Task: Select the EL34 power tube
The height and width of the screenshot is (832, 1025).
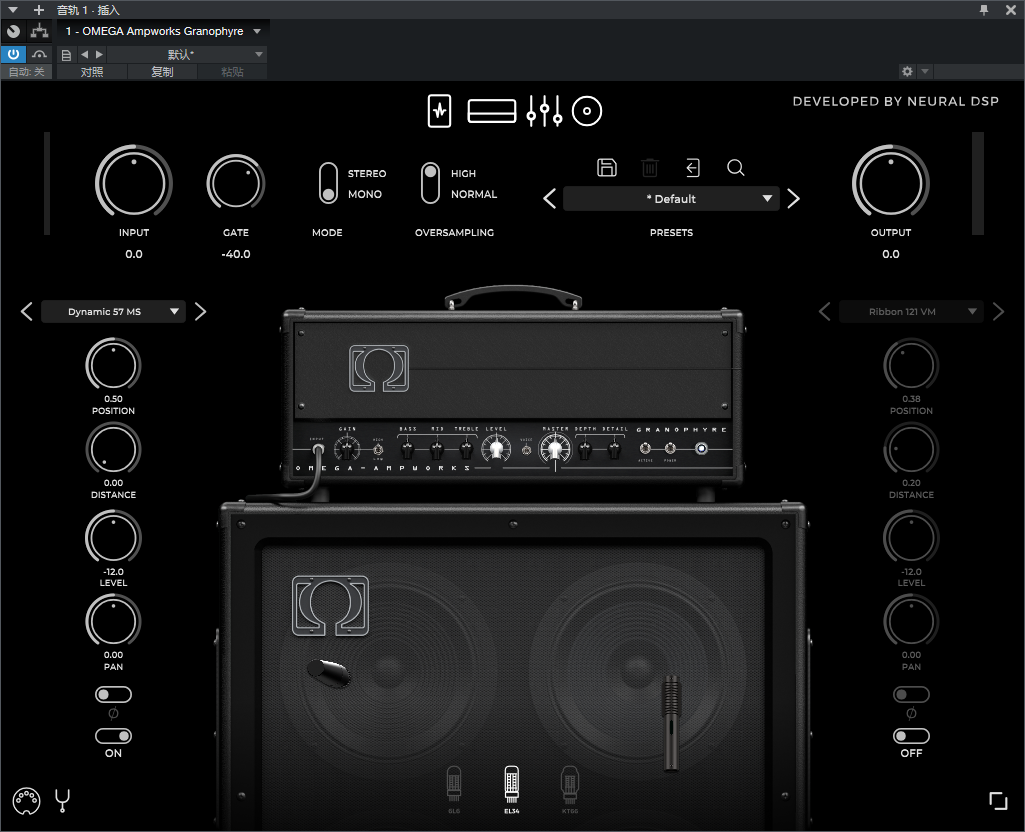Action: click(x=512, y=789)
